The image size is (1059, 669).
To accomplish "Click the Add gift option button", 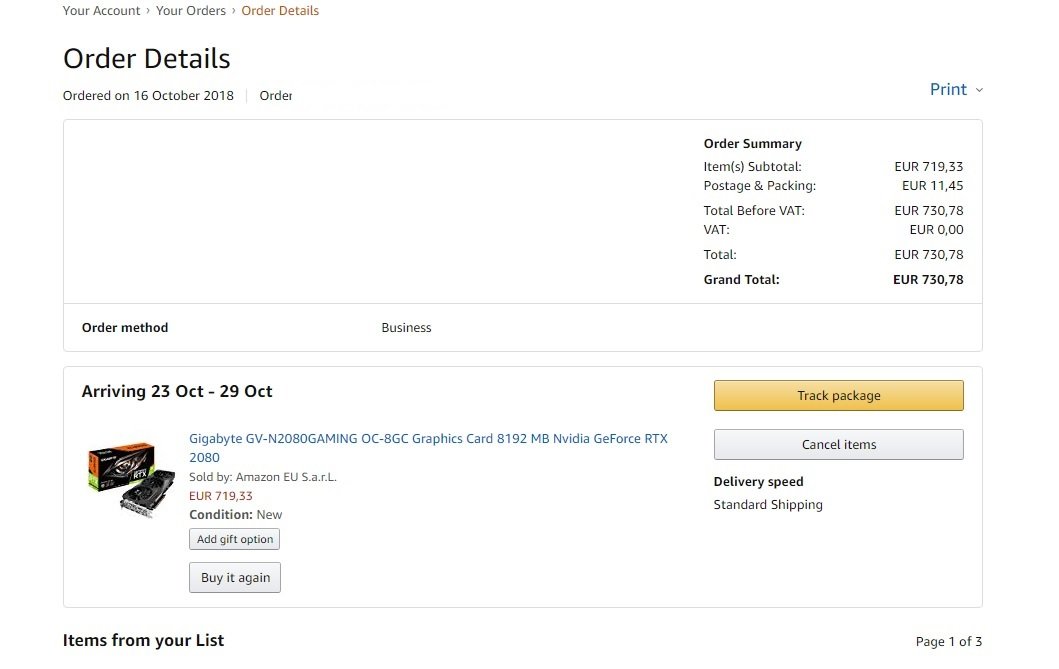I will click(x=235, y=539).
